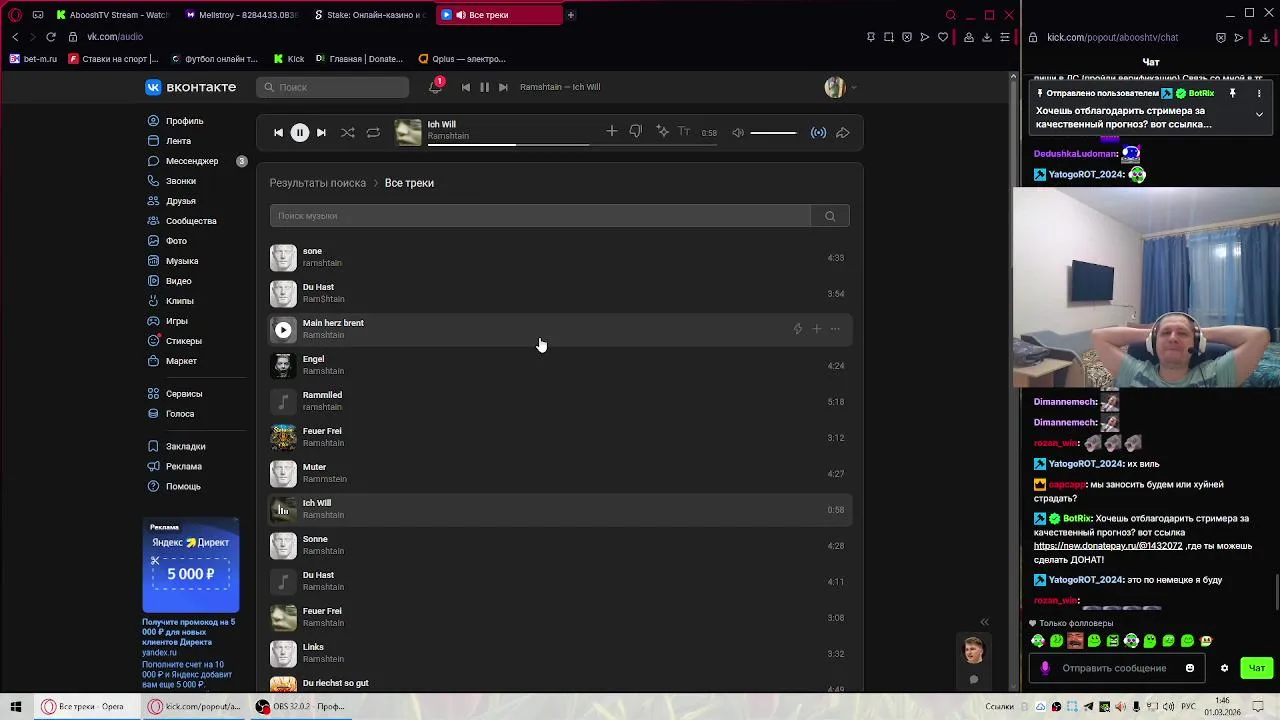Open pinned message three-dot menu in chat

click(x=1259, y=93)
